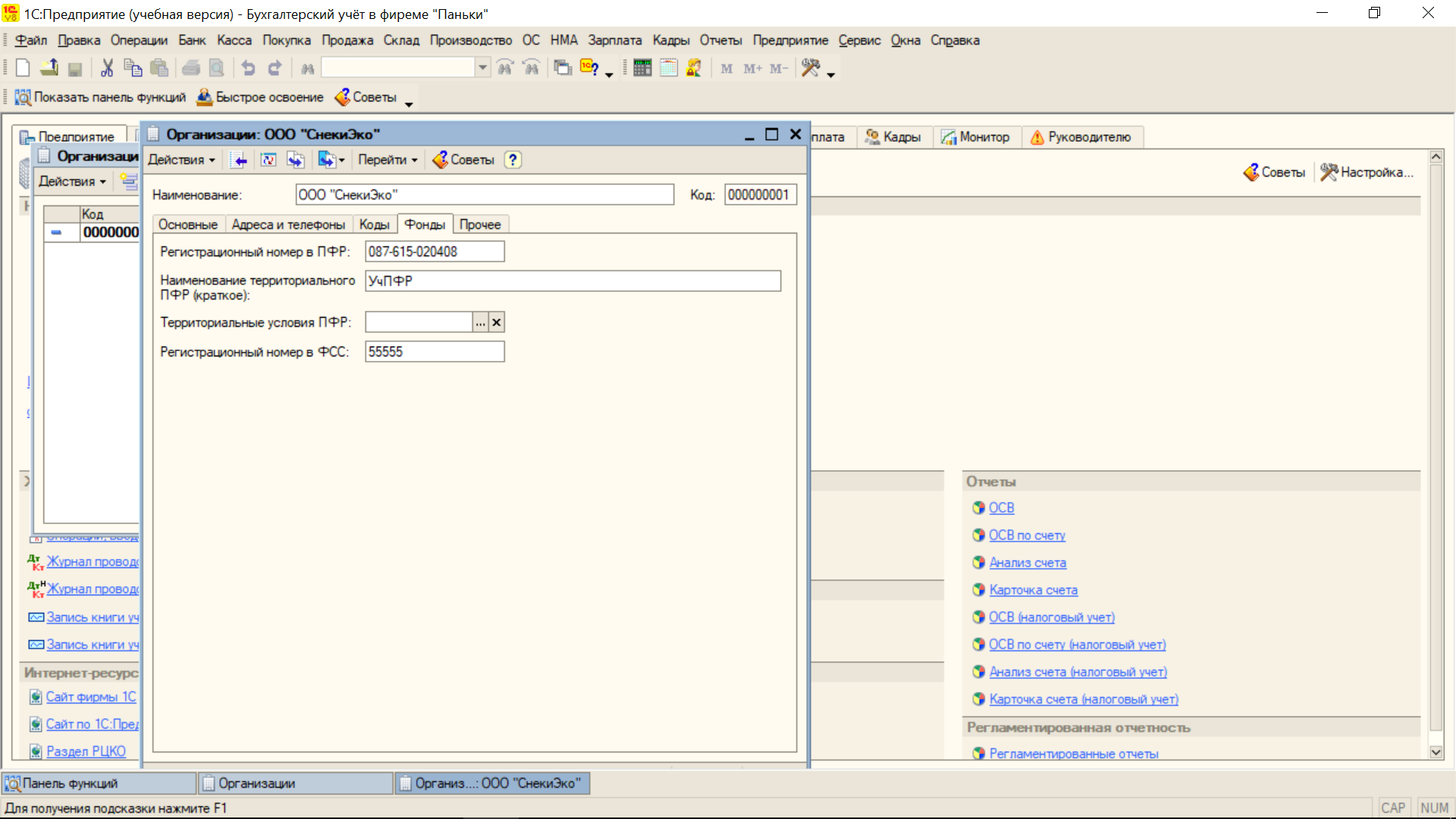Open the Регламентированные отчеты link

click(1074, 753)
